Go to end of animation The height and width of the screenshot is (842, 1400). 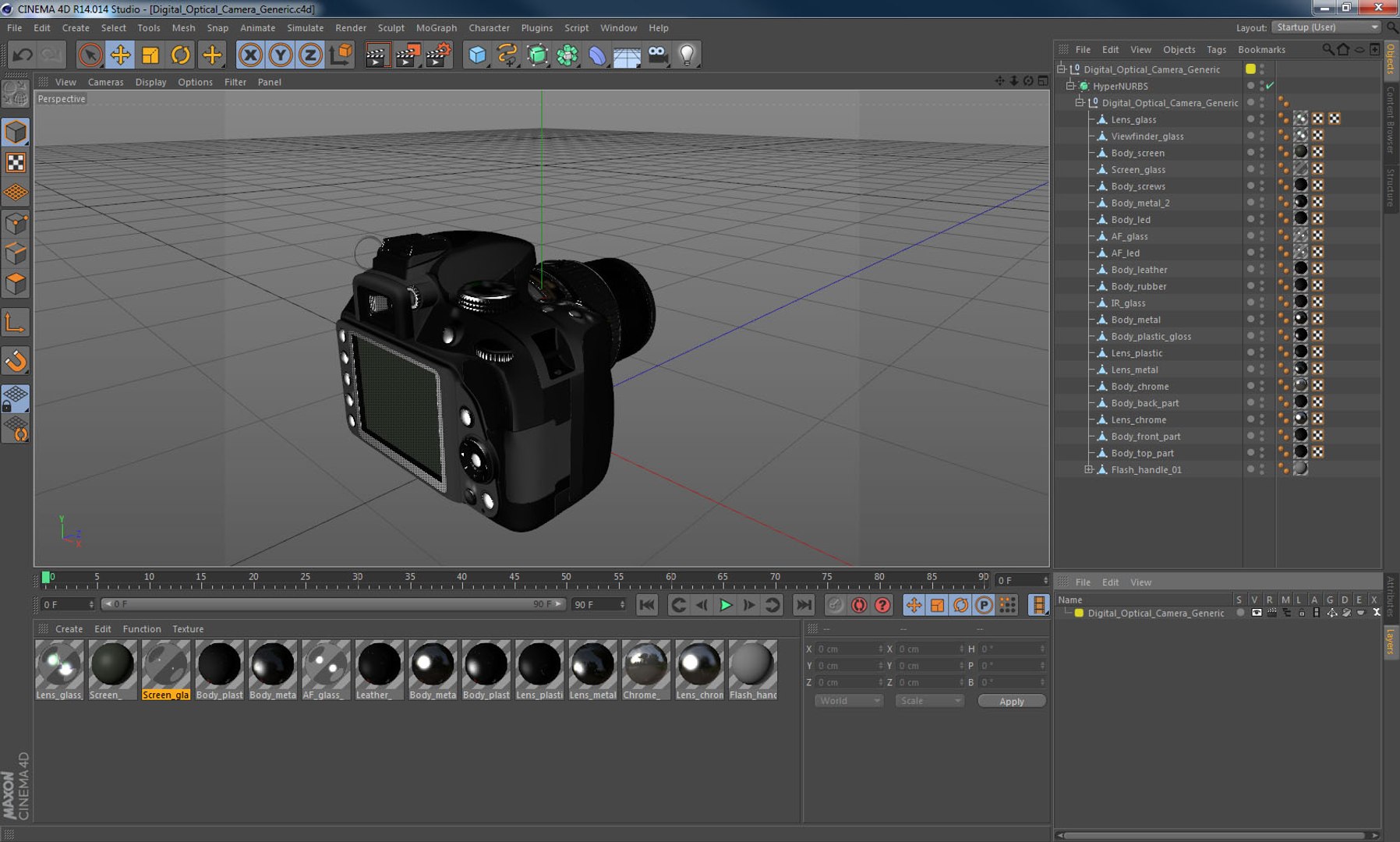(804, 605)
